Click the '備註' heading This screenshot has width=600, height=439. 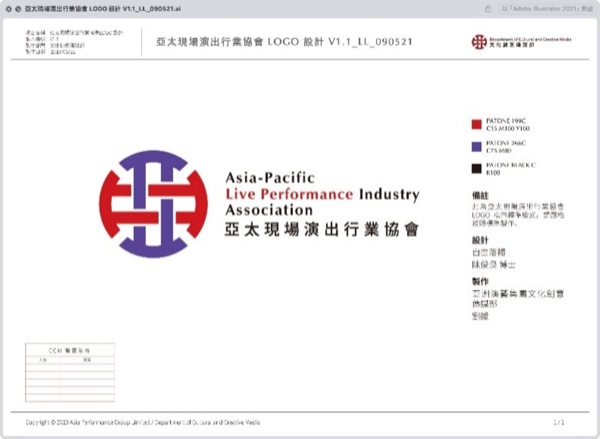coord(480,196)
